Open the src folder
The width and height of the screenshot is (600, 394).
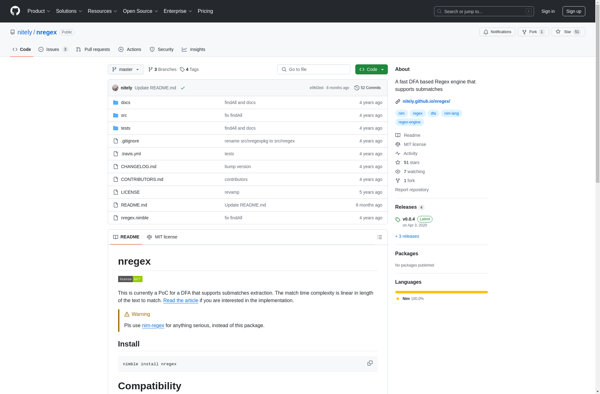click(x=124, y=115)
